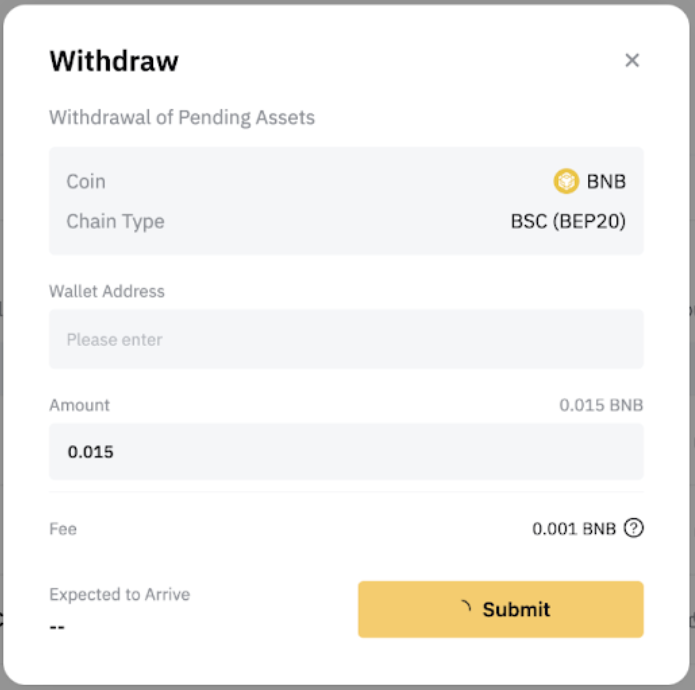Screen dimensions: 695x690
Task: Click the Amount field showing 0.015
Action: tap(346, 451)
